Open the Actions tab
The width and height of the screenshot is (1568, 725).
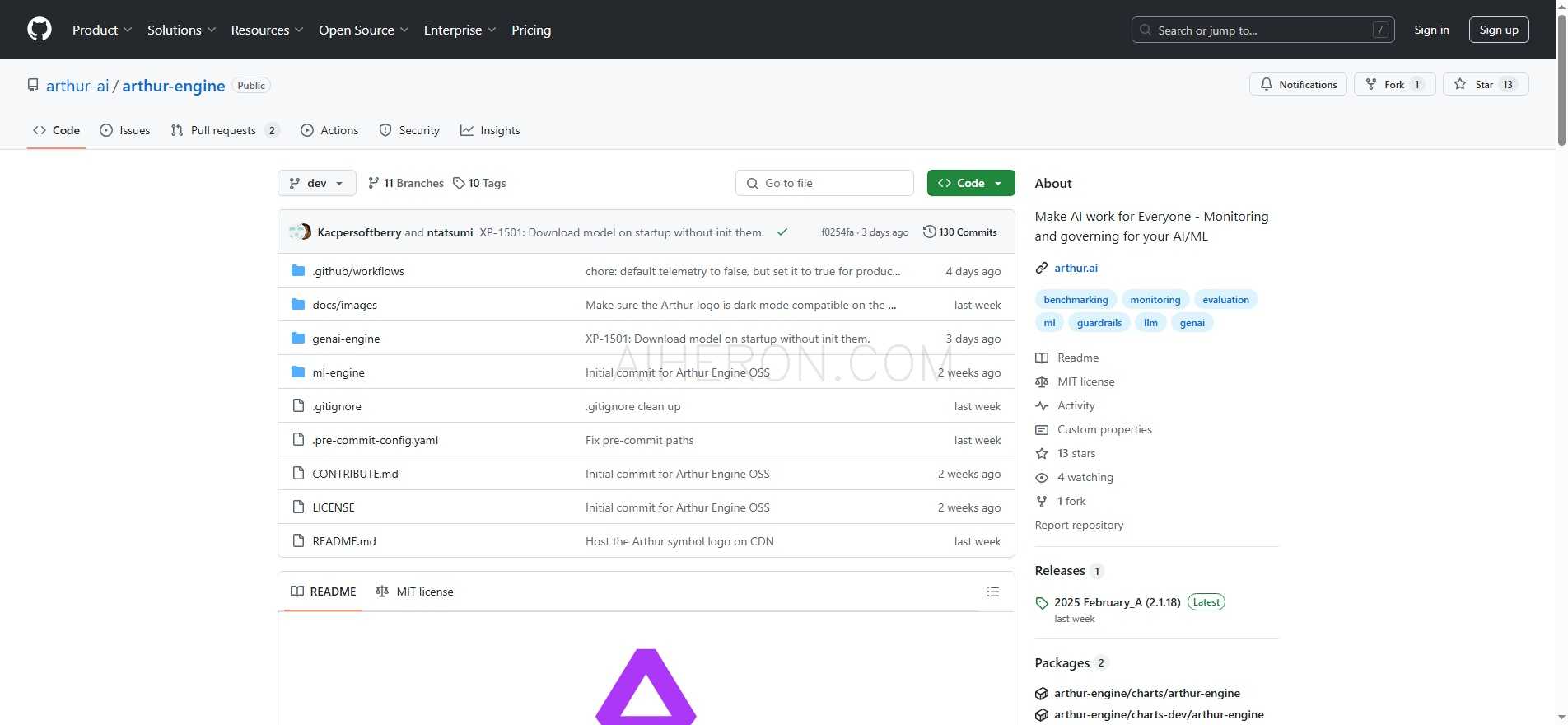coord(329,130)
